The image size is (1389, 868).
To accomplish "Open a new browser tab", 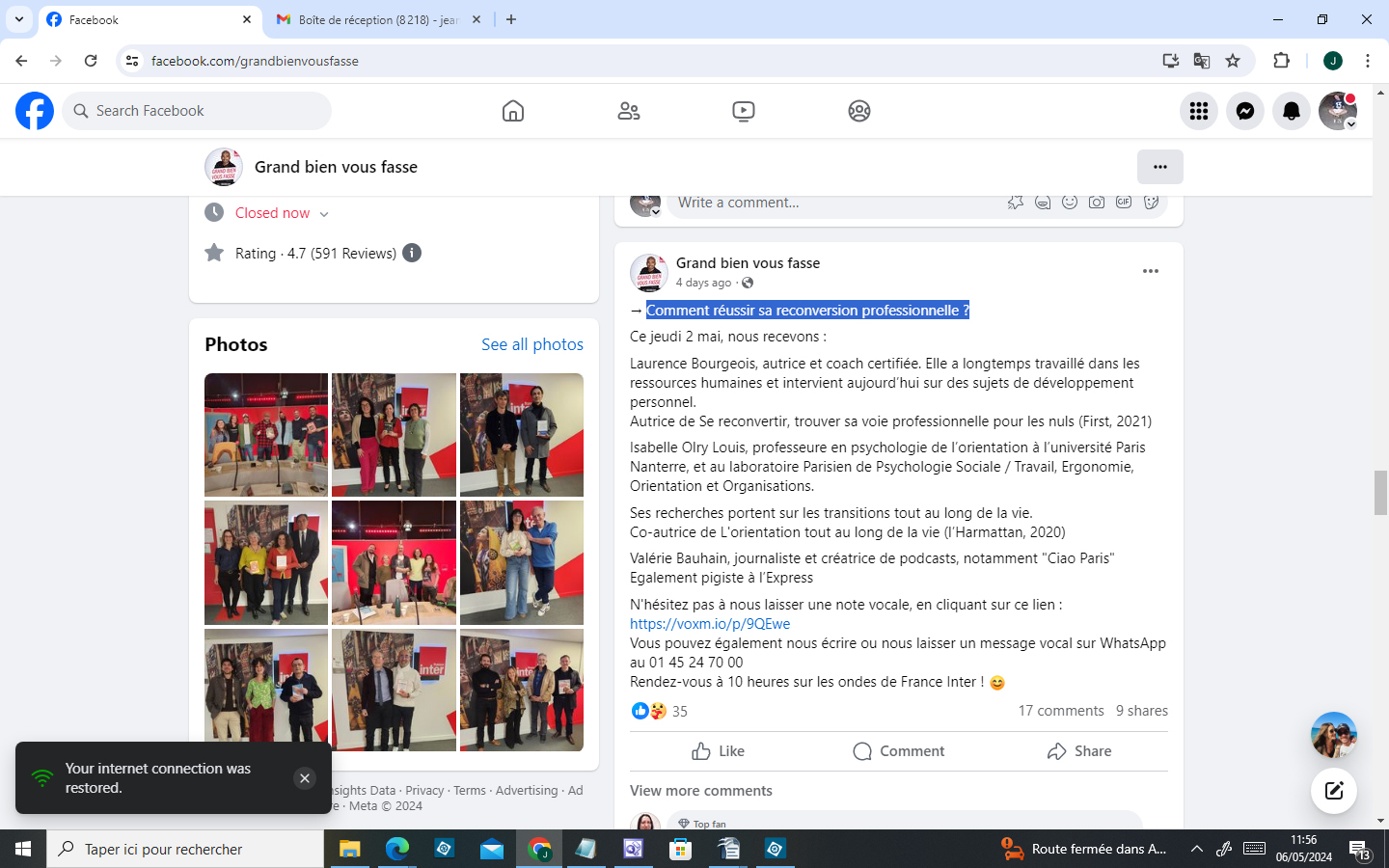I will pyautogui.click(x=511, y=19).
